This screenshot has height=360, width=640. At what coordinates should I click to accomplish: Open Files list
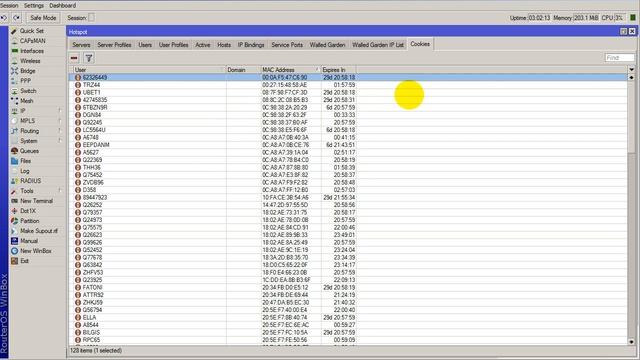[25, 161]
